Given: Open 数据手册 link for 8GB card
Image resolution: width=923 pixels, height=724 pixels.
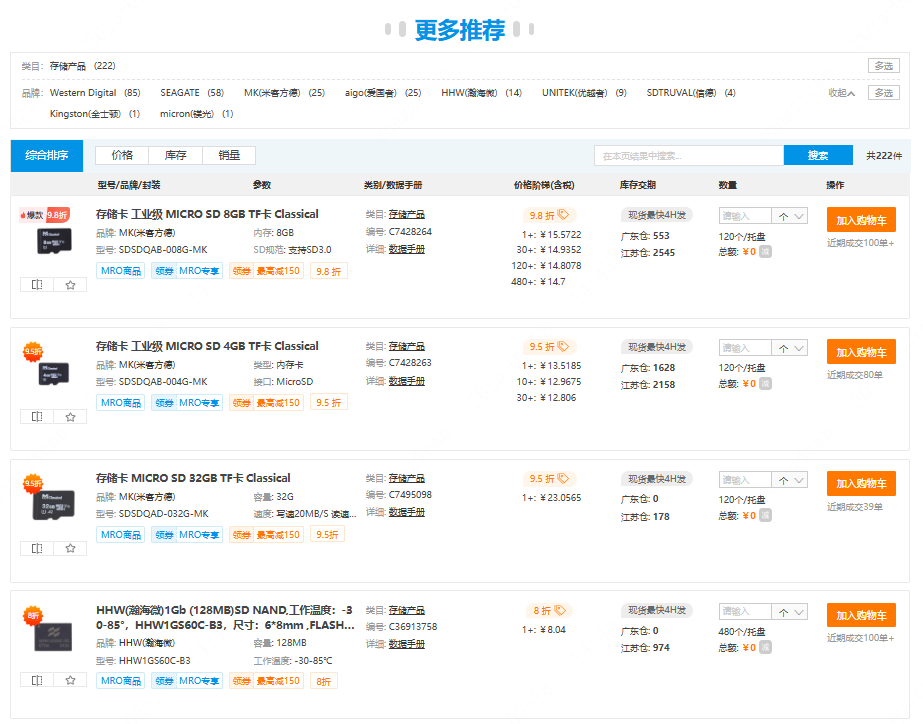Looking at the screenshot, I should (406, 249).
